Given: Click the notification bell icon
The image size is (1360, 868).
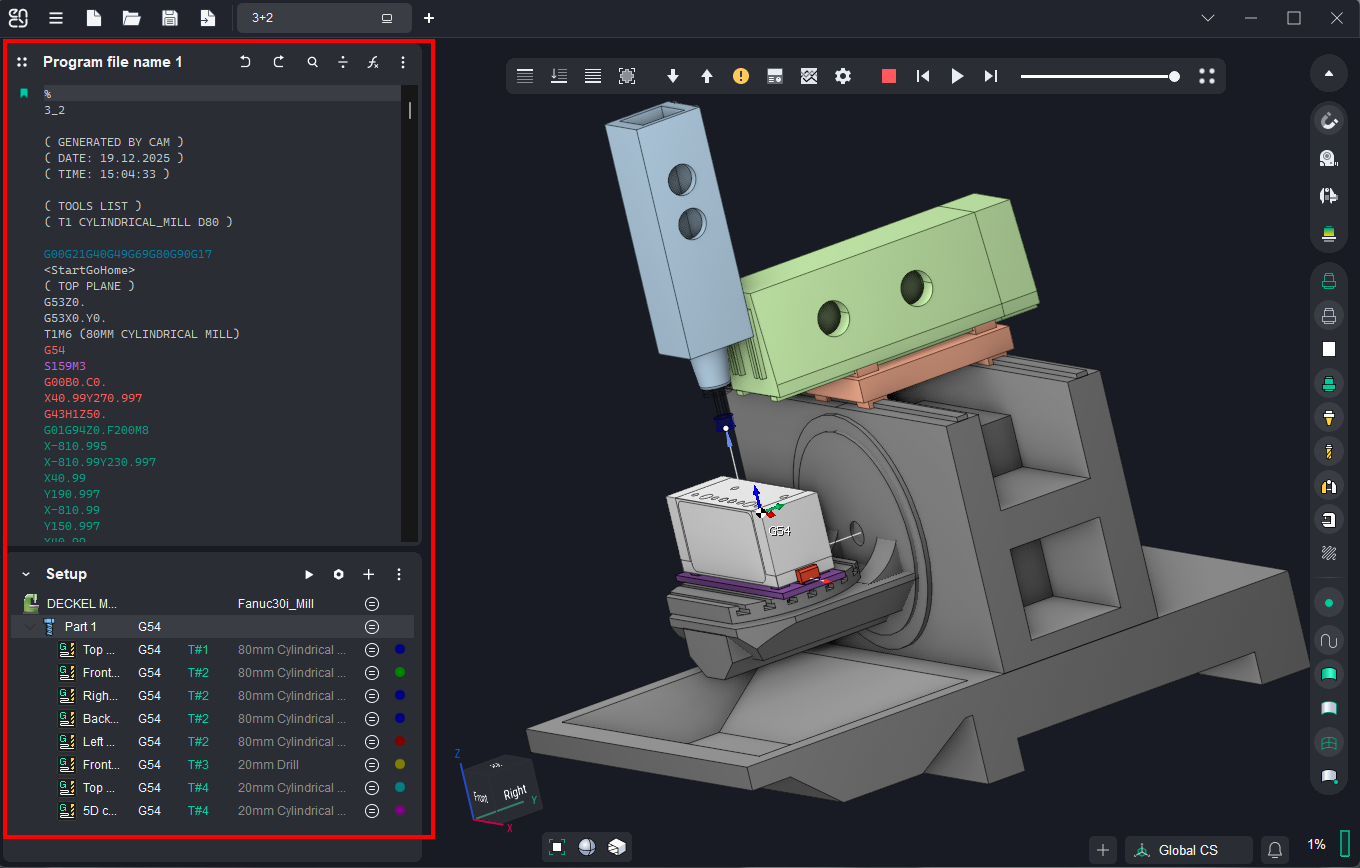Looking at the screenshot, I should point(1275,850).
